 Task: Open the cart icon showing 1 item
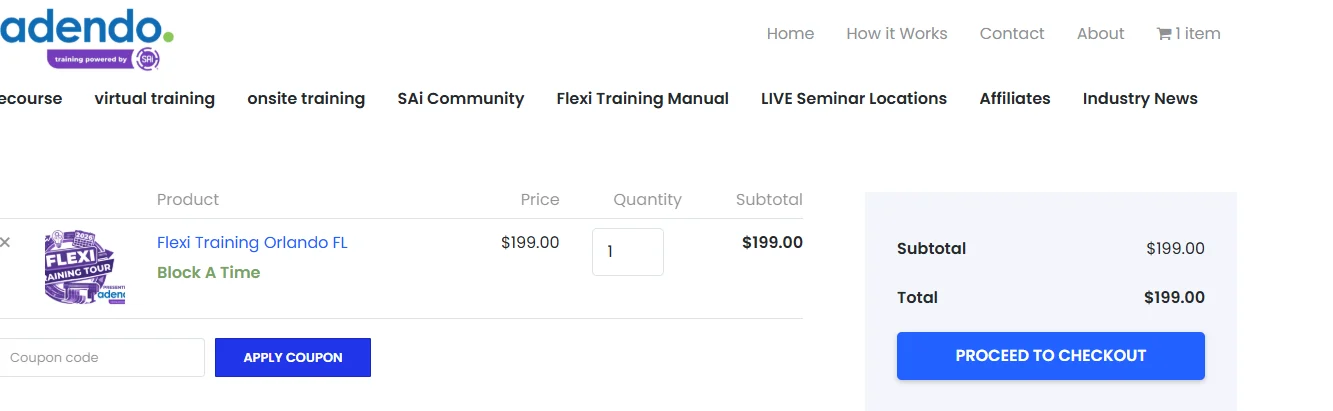point(1188,33)
